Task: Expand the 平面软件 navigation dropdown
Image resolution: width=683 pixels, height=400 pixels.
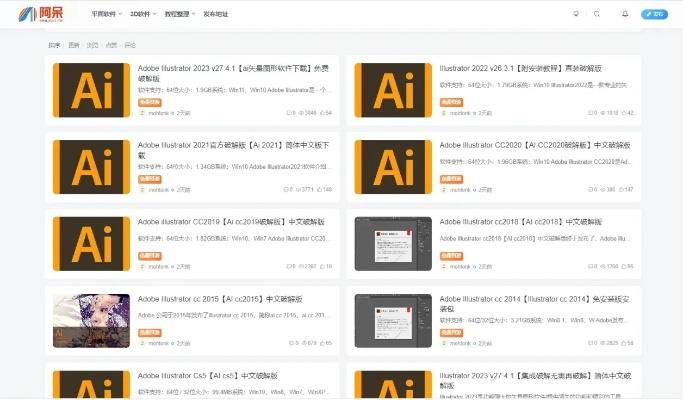Action: (x=107, y=14)
